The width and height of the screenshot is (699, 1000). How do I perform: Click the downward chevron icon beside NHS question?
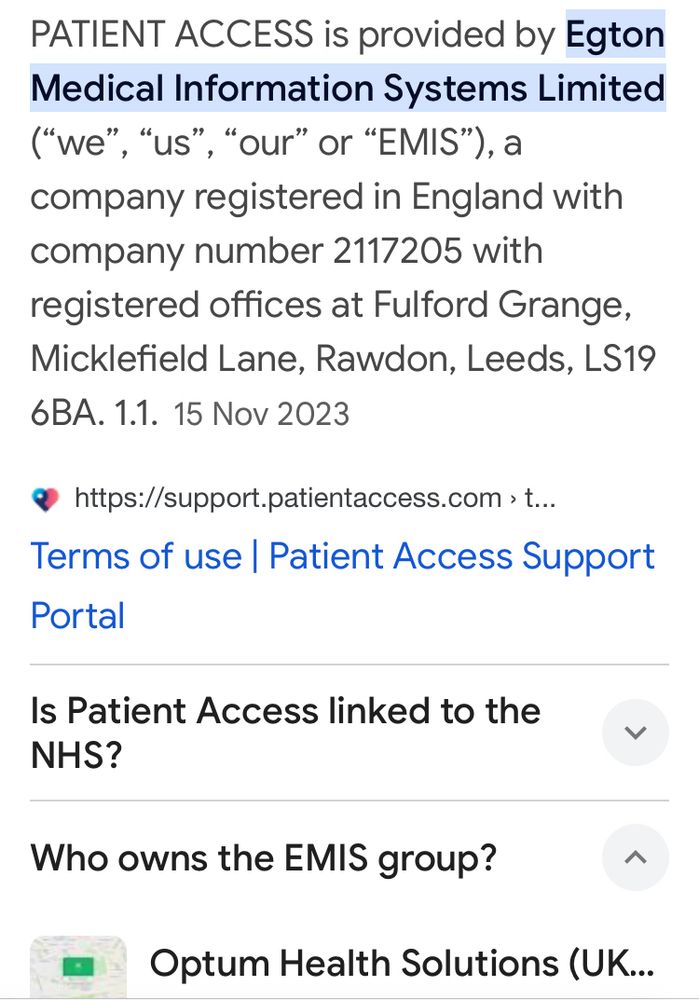(x=634, y=731)
